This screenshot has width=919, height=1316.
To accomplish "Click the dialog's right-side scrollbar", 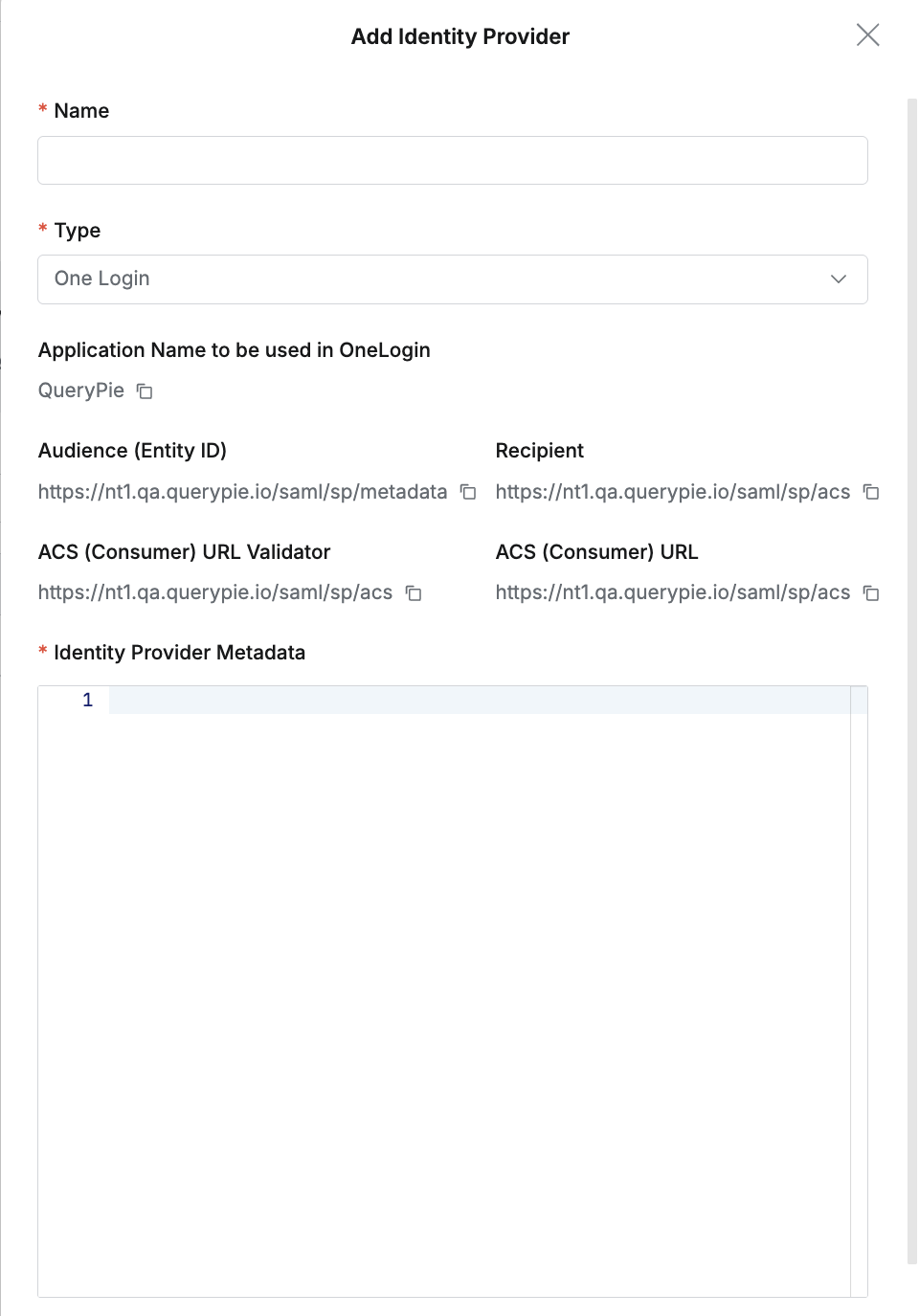I will point(911,670).
